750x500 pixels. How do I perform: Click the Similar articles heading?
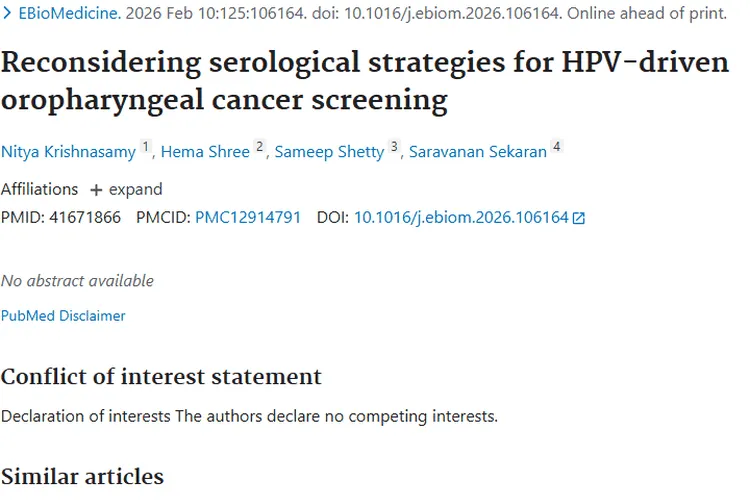[82, 474]
